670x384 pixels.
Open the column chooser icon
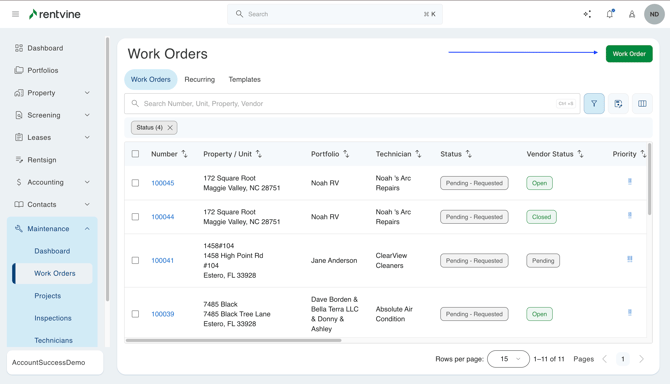click(642, 103)
